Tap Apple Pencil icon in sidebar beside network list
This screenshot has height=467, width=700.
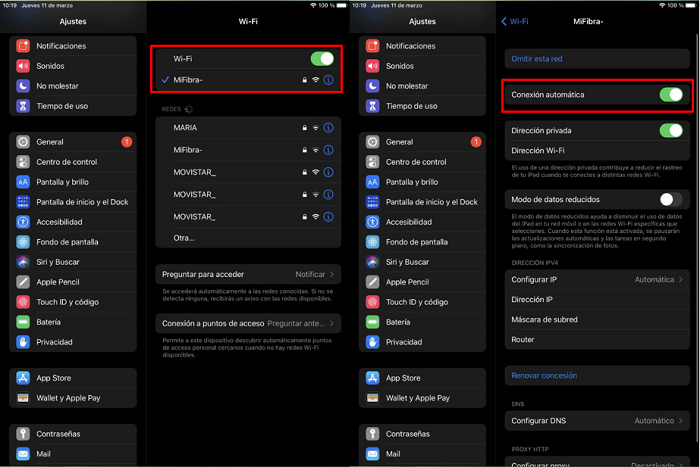pos(23,282)
